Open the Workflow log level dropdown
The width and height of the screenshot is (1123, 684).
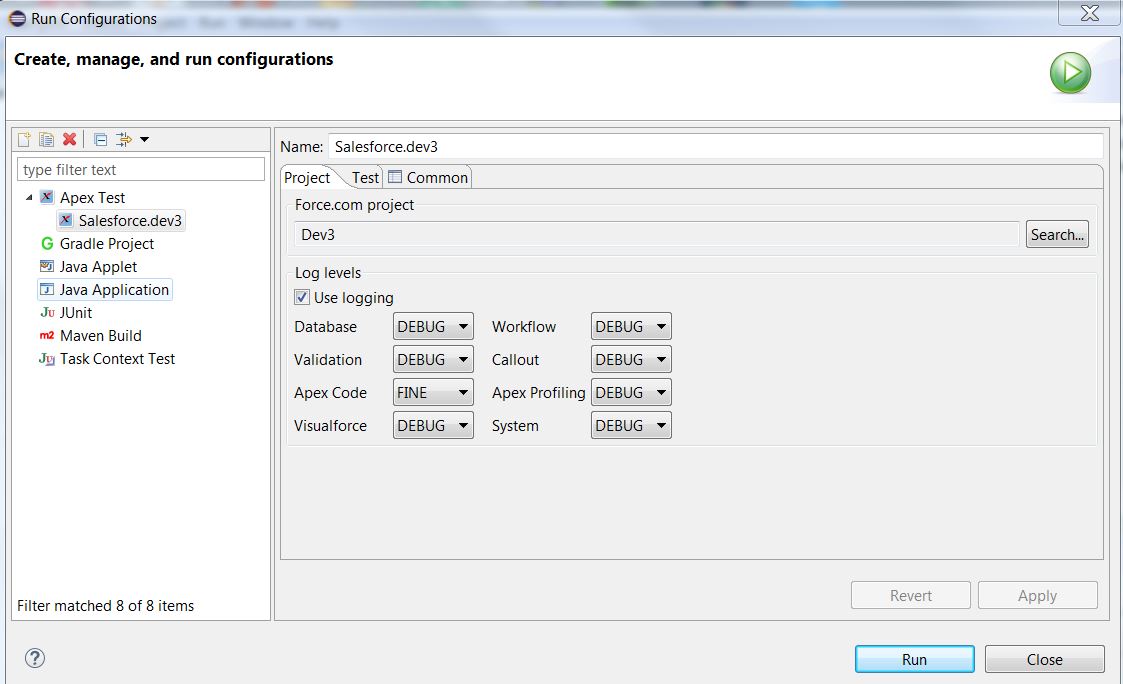631,327
